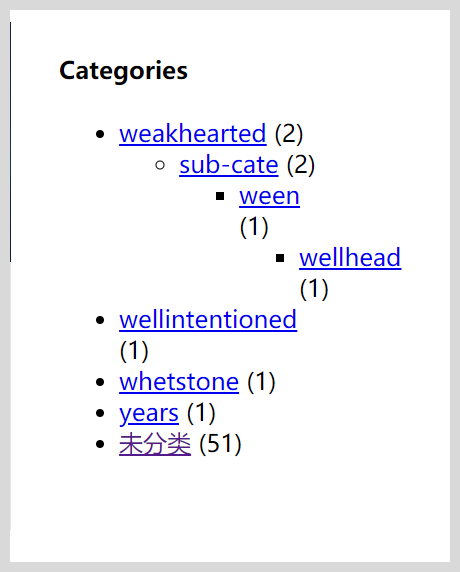Open the years category link
This screenshot has height=572, width=460.
point(149,414)
